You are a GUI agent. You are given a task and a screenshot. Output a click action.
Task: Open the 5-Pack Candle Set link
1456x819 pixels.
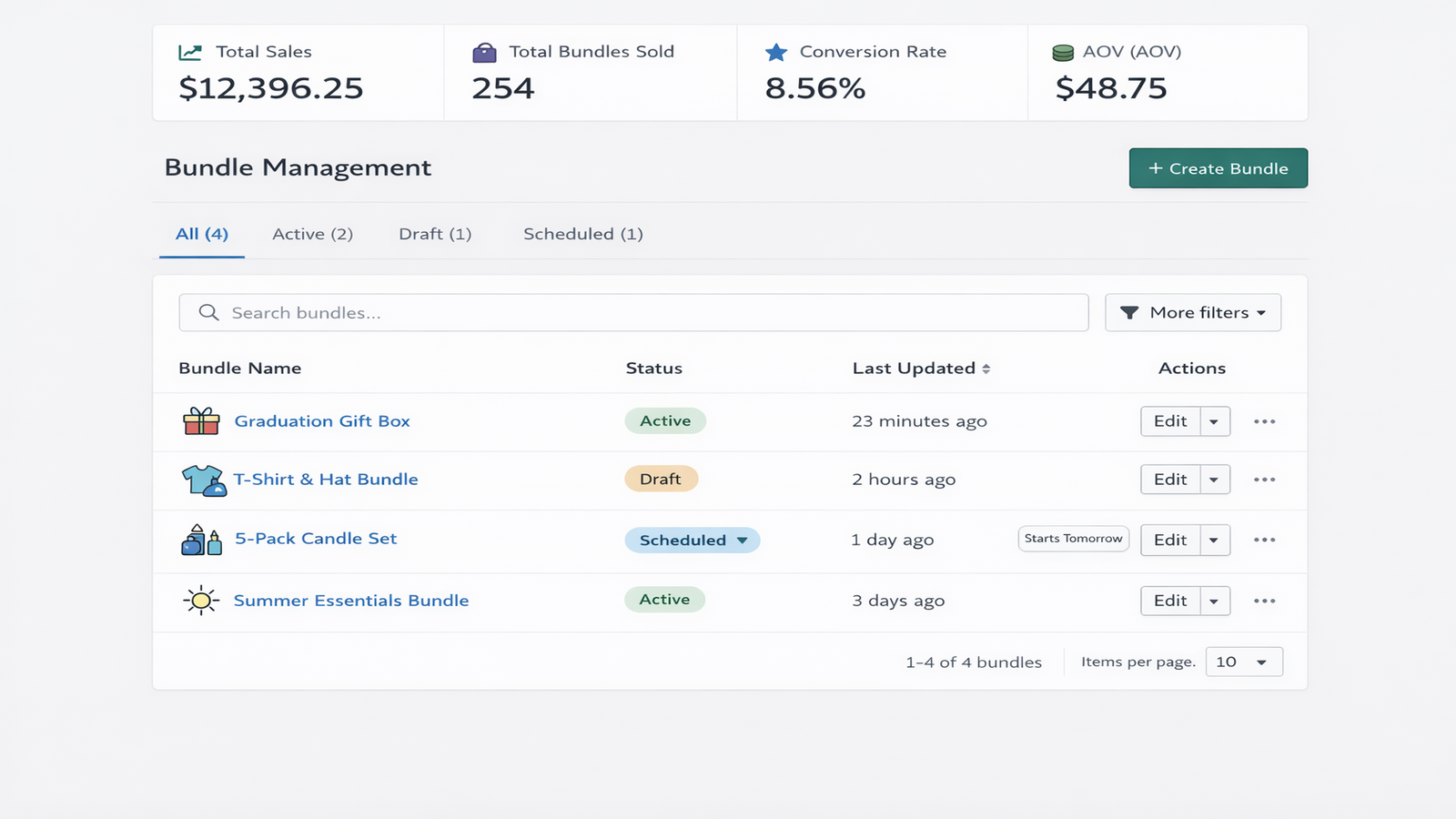coord(316,539)
